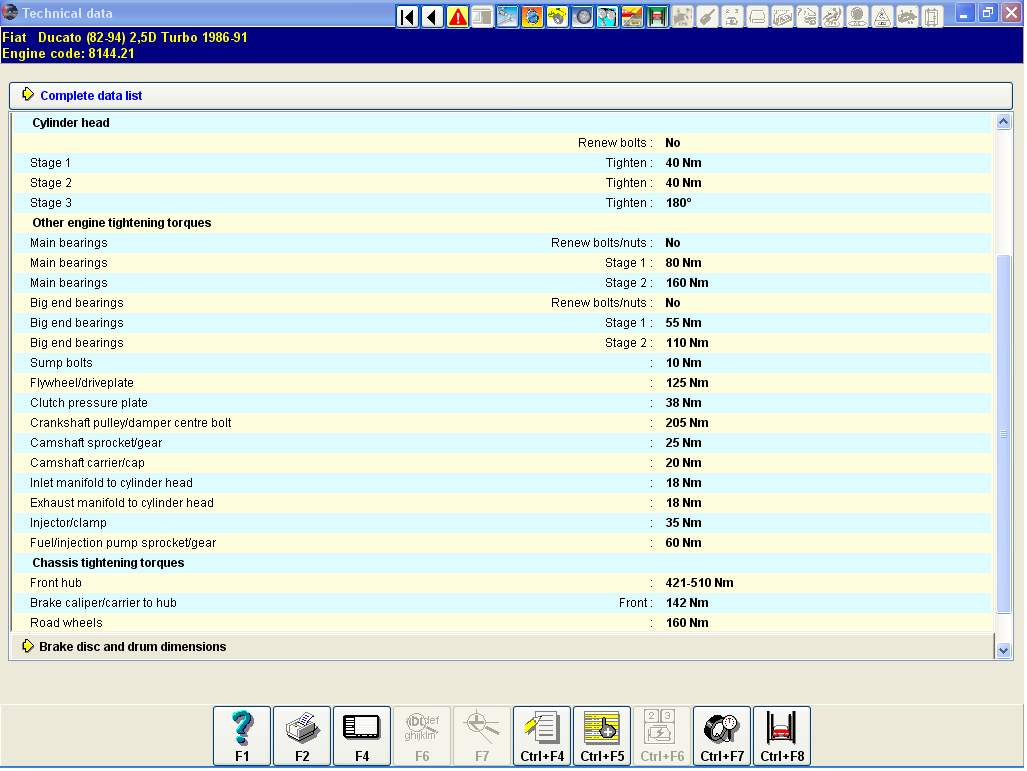Select the Front hub row
Viewport: 1027px width, 771px height.
tap(502, 582)
